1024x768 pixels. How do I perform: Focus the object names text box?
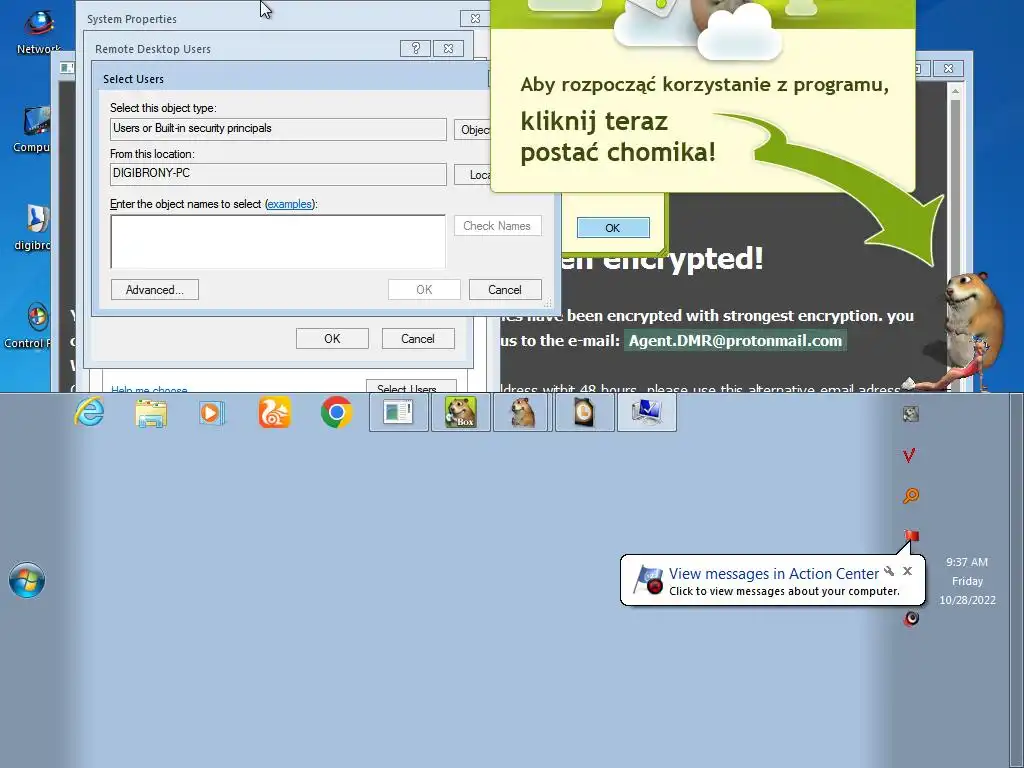(278, 242)
